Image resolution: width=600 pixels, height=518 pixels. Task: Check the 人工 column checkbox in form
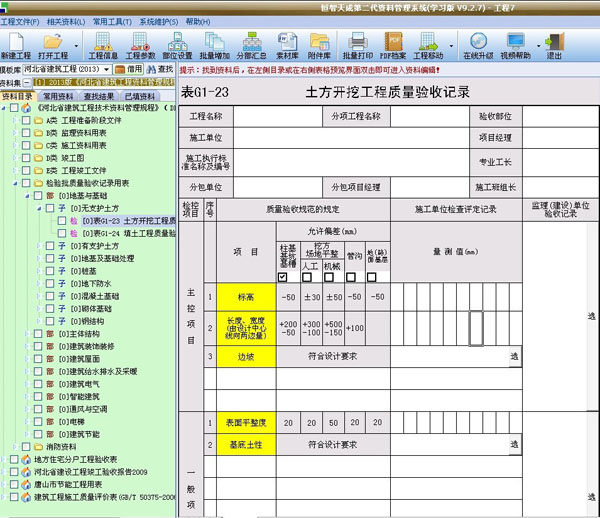click(307, 277)
